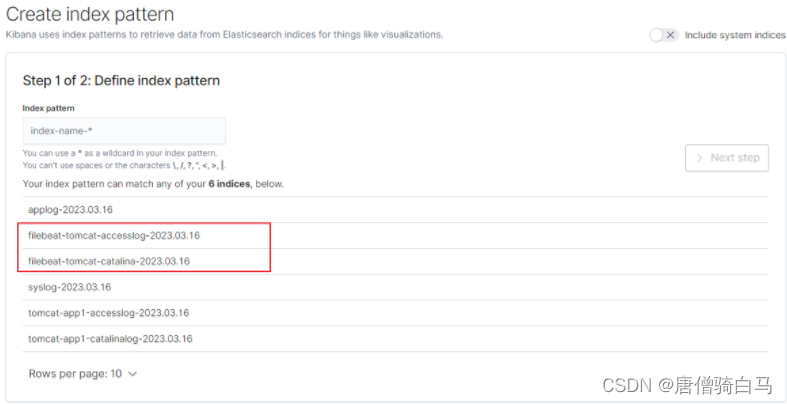Open the Rows per page dropdown
The width and height of the screenshot is (787, 404).
pyautogui.click(x=83, y=373)
